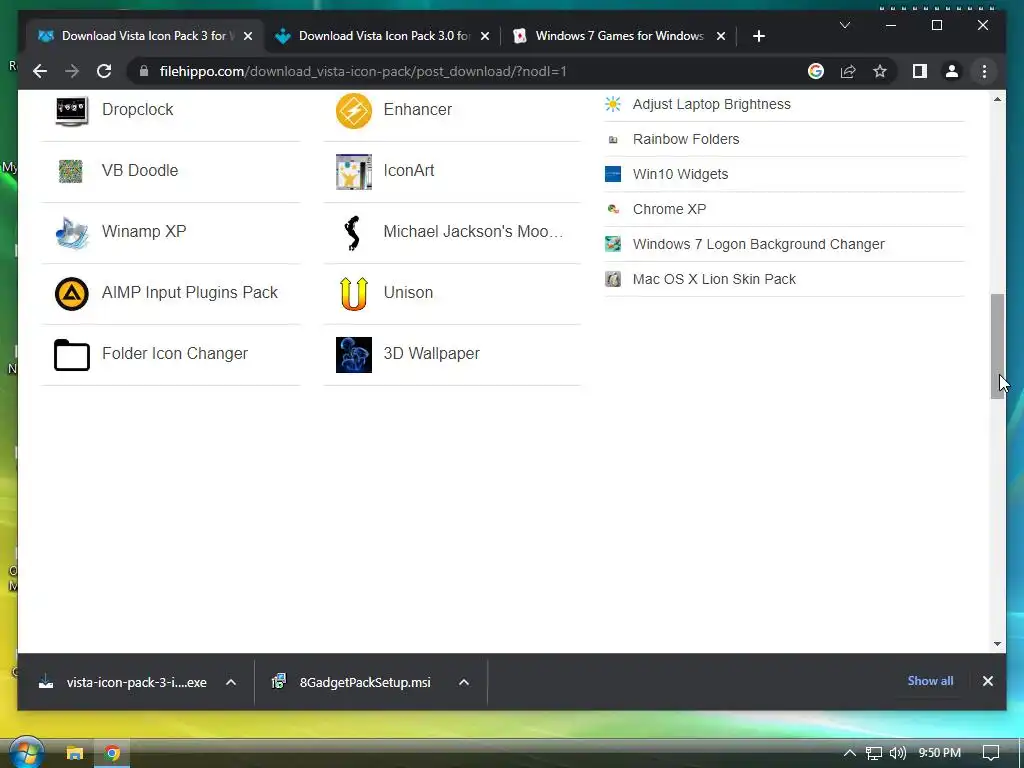Click the 3D Wallpaper title
This screenshot has width=1024, height=768.
point(431,354)
